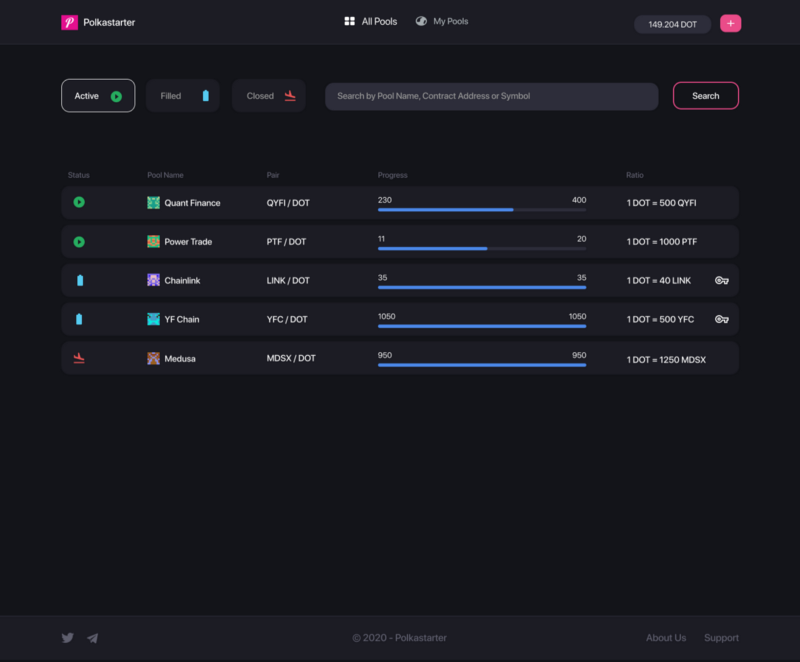800x662 pixels.
Task: Switch to the All Pools tab
Action: tap(371, 21)
